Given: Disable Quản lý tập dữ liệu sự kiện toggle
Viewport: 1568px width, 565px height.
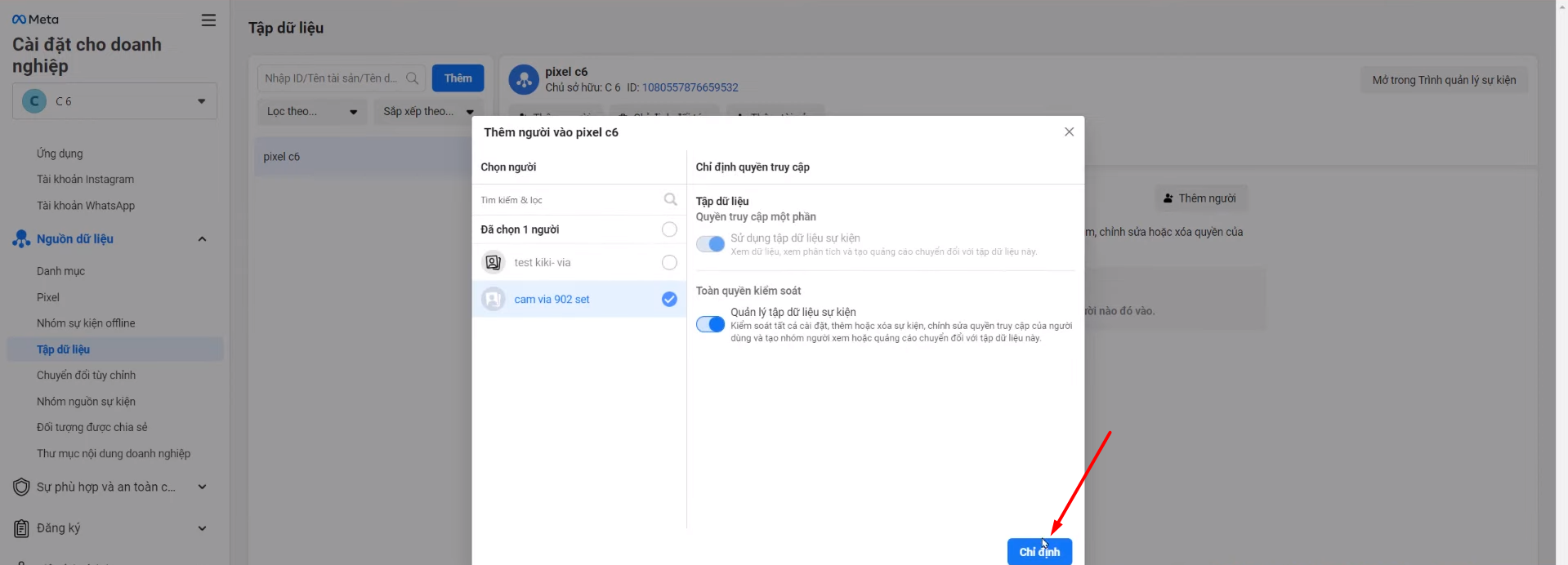Looking at the screenshot, I should (x=710, y=324).
